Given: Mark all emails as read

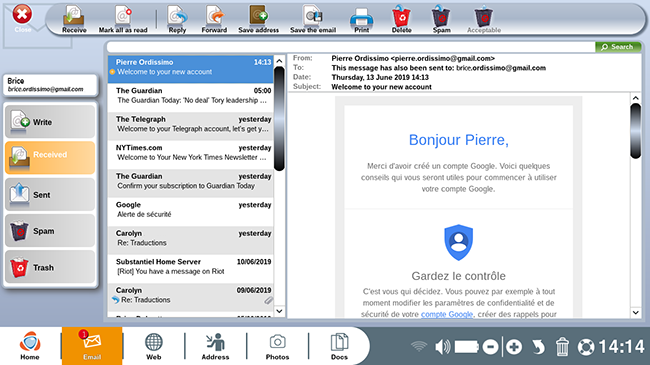Looking at the screenshot, I should point(123,19).
